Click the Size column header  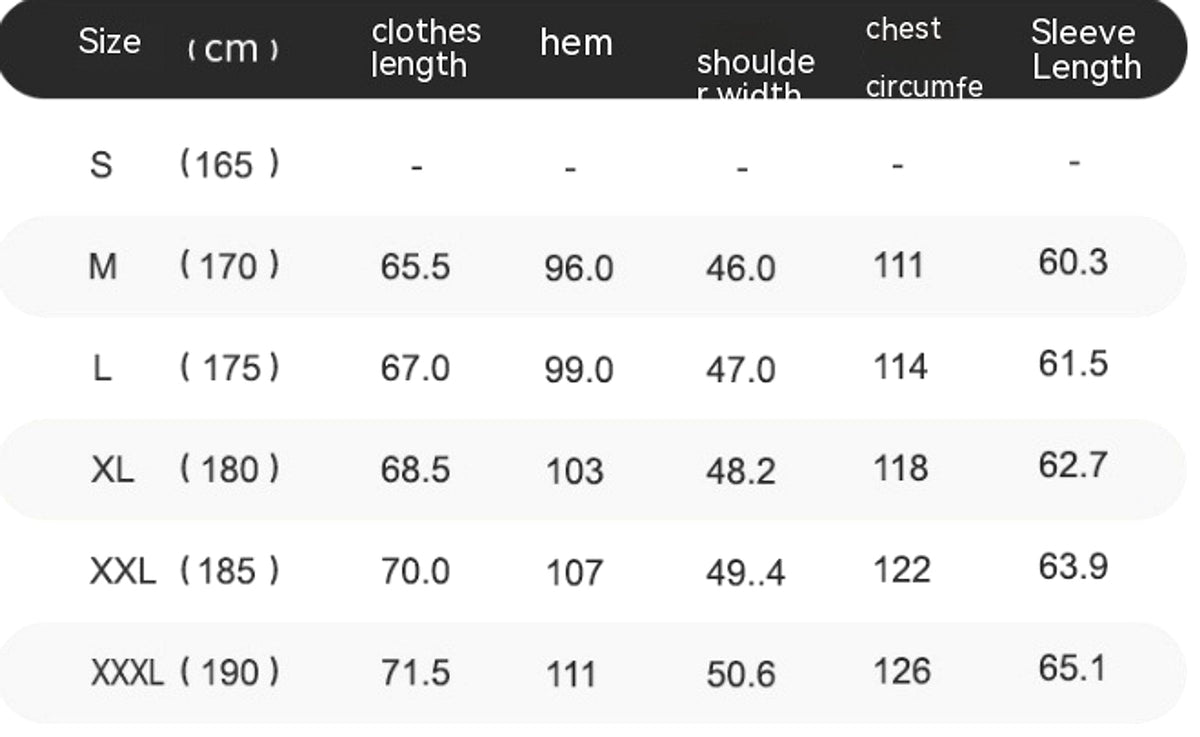click(110, 42)
